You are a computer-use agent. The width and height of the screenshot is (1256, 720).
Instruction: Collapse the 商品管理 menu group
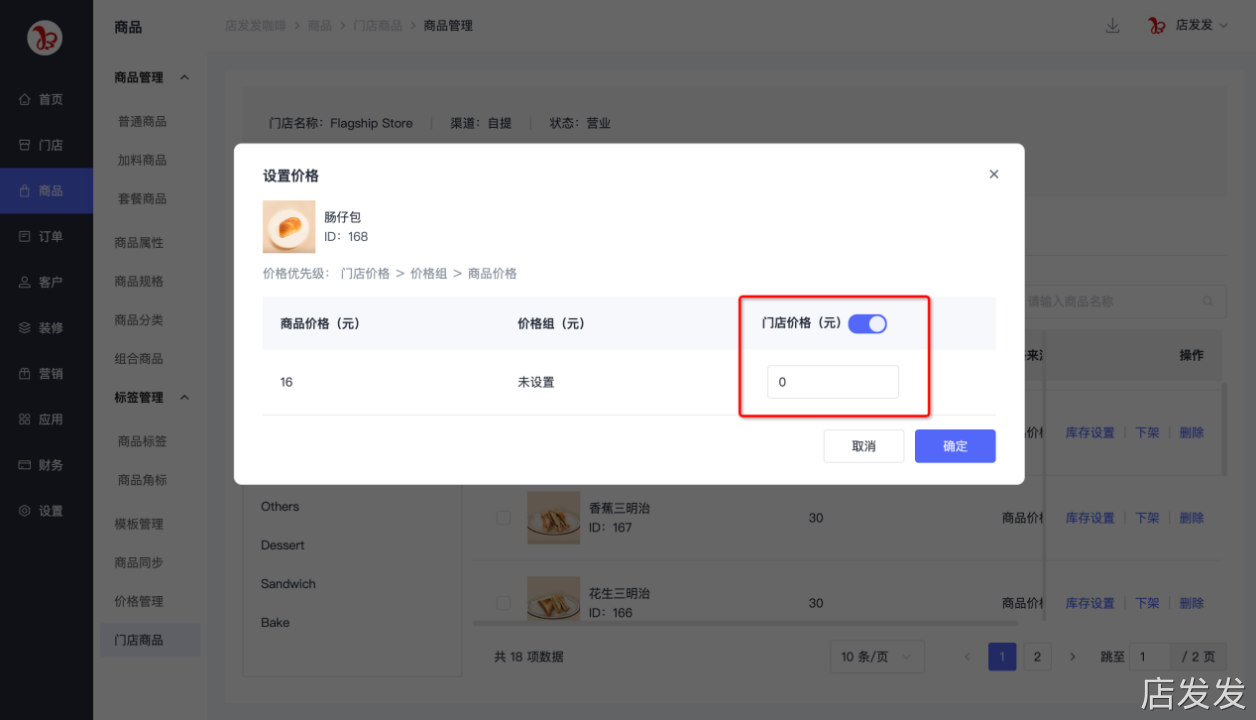click(184, 77)
